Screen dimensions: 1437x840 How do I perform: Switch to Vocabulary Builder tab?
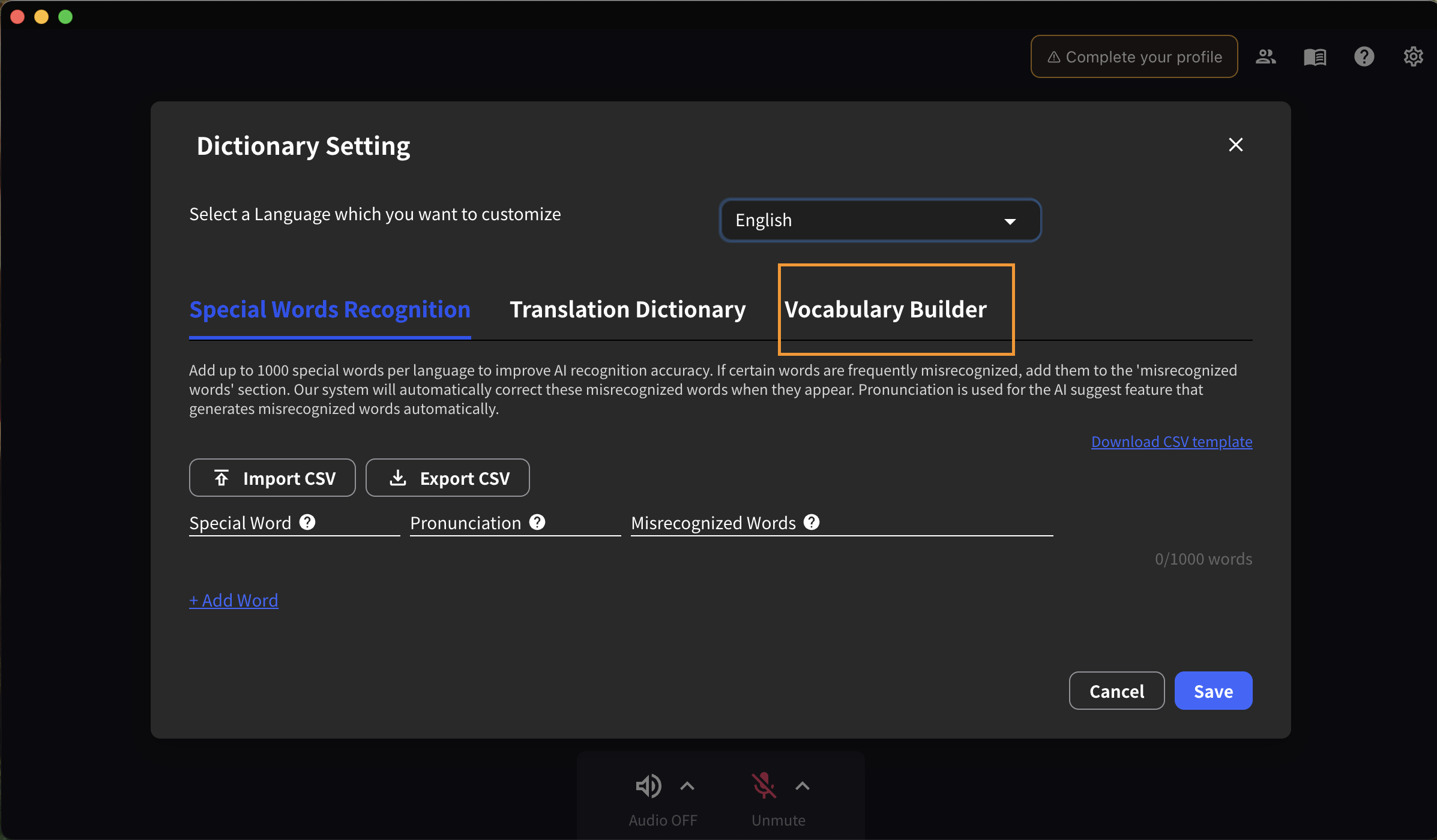point(885,310)
